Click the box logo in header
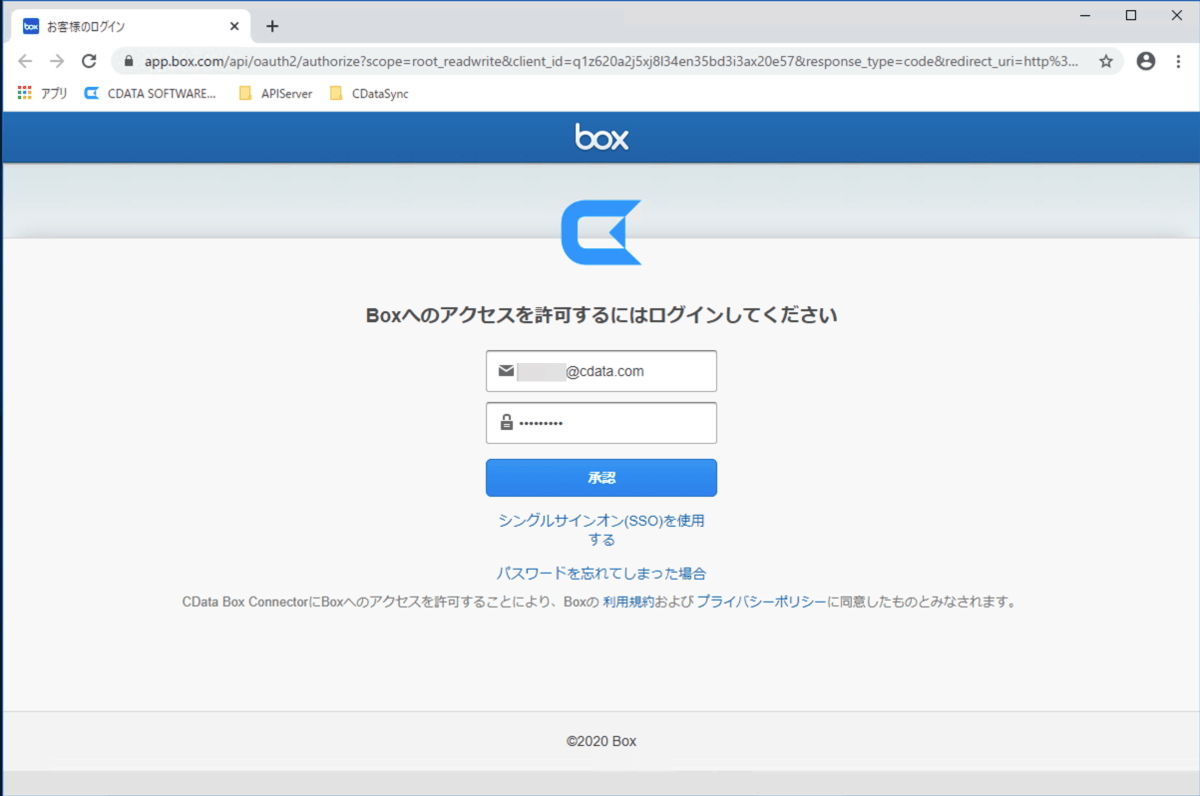This screenshot has width=1200, height=796. pyautogui.click(x=602, y=137)
